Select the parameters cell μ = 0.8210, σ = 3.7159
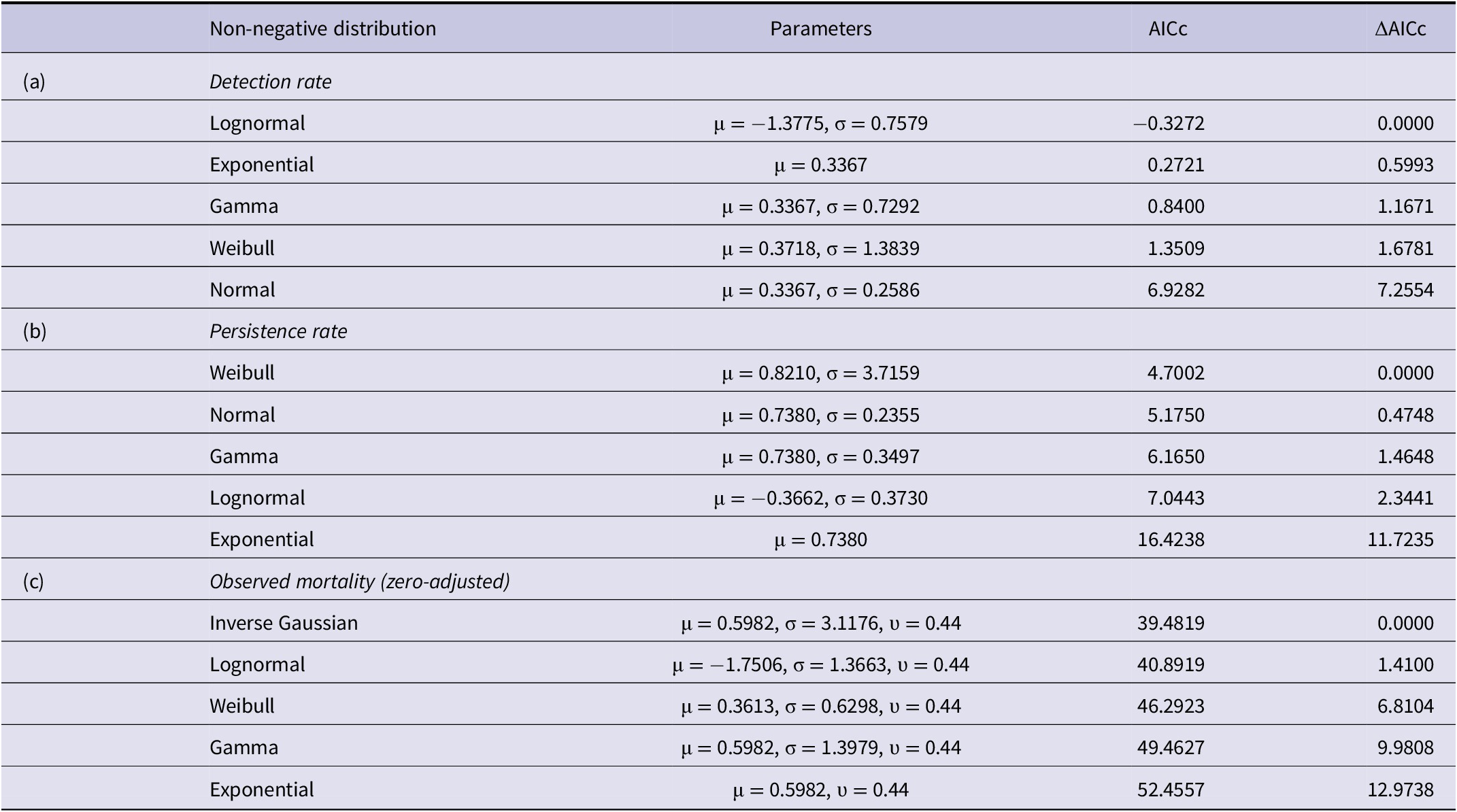 tap(820, 373)
